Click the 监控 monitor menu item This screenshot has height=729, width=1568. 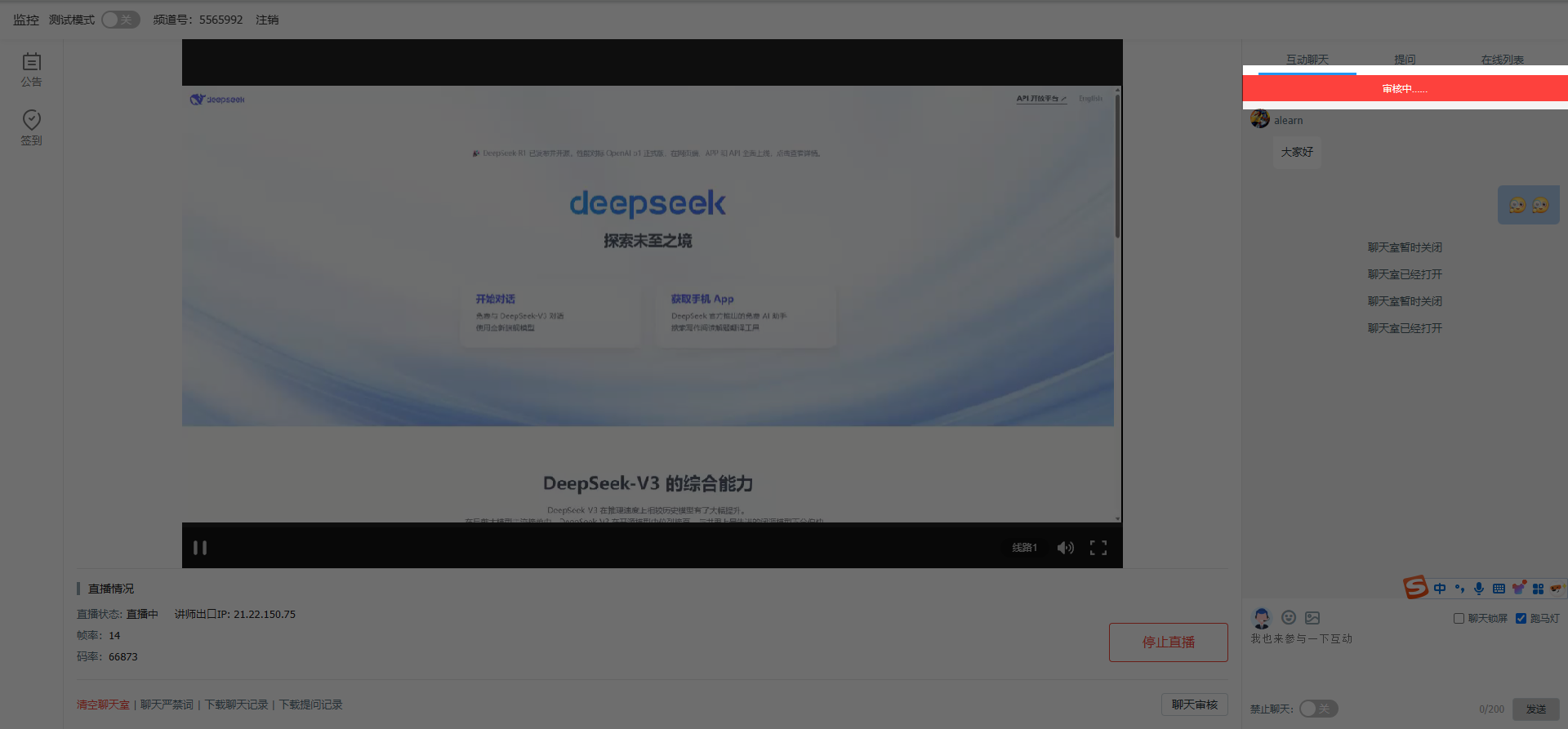tap(26, 20)
